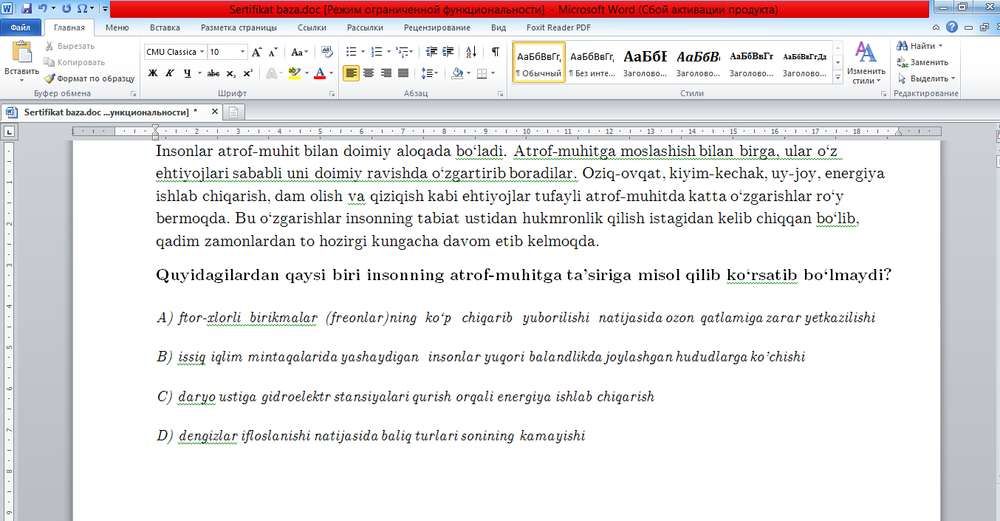1000x521 pixels.
Task: Open the Foxit Reader PDF tab
Action: [x=558, y=27]
